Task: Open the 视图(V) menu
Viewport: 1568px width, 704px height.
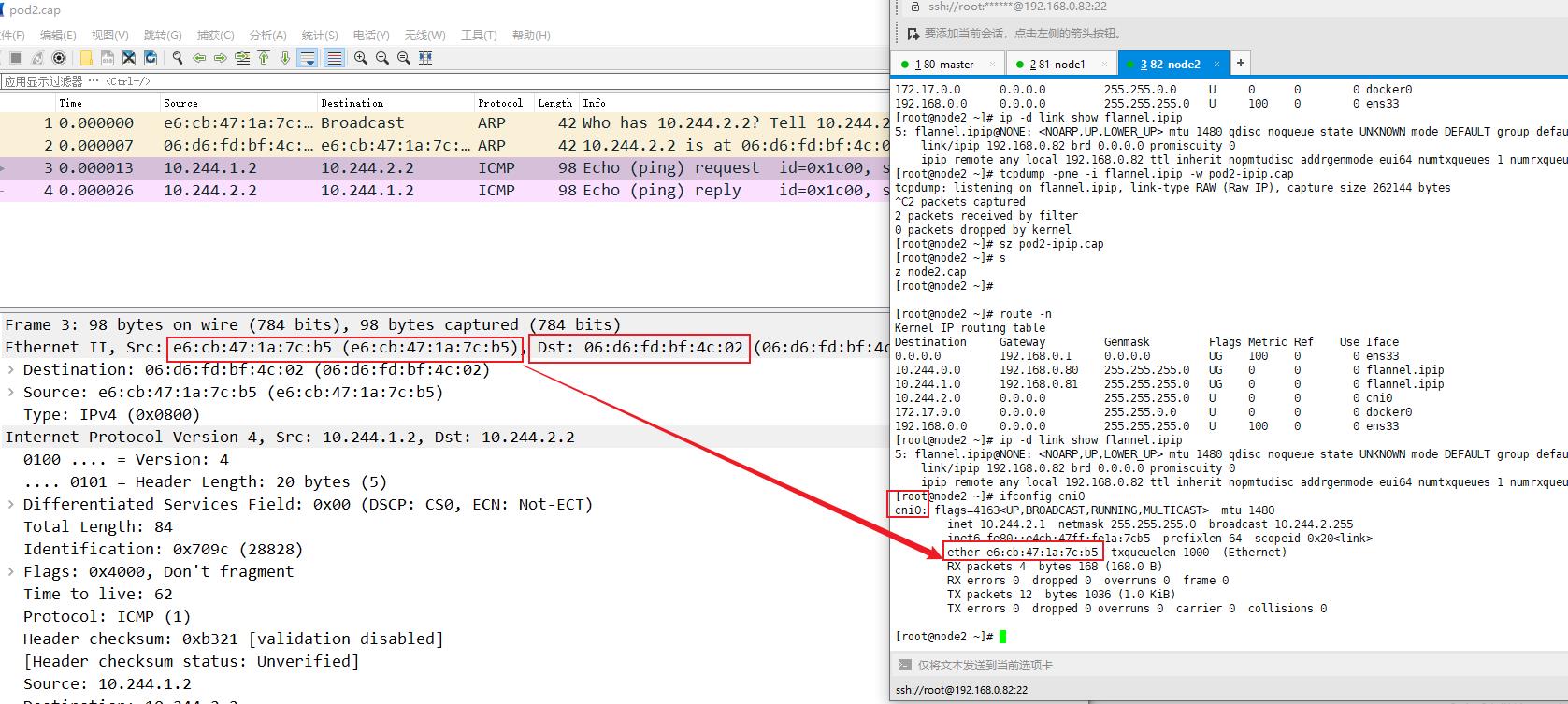Action: click(x=110, y=36)
